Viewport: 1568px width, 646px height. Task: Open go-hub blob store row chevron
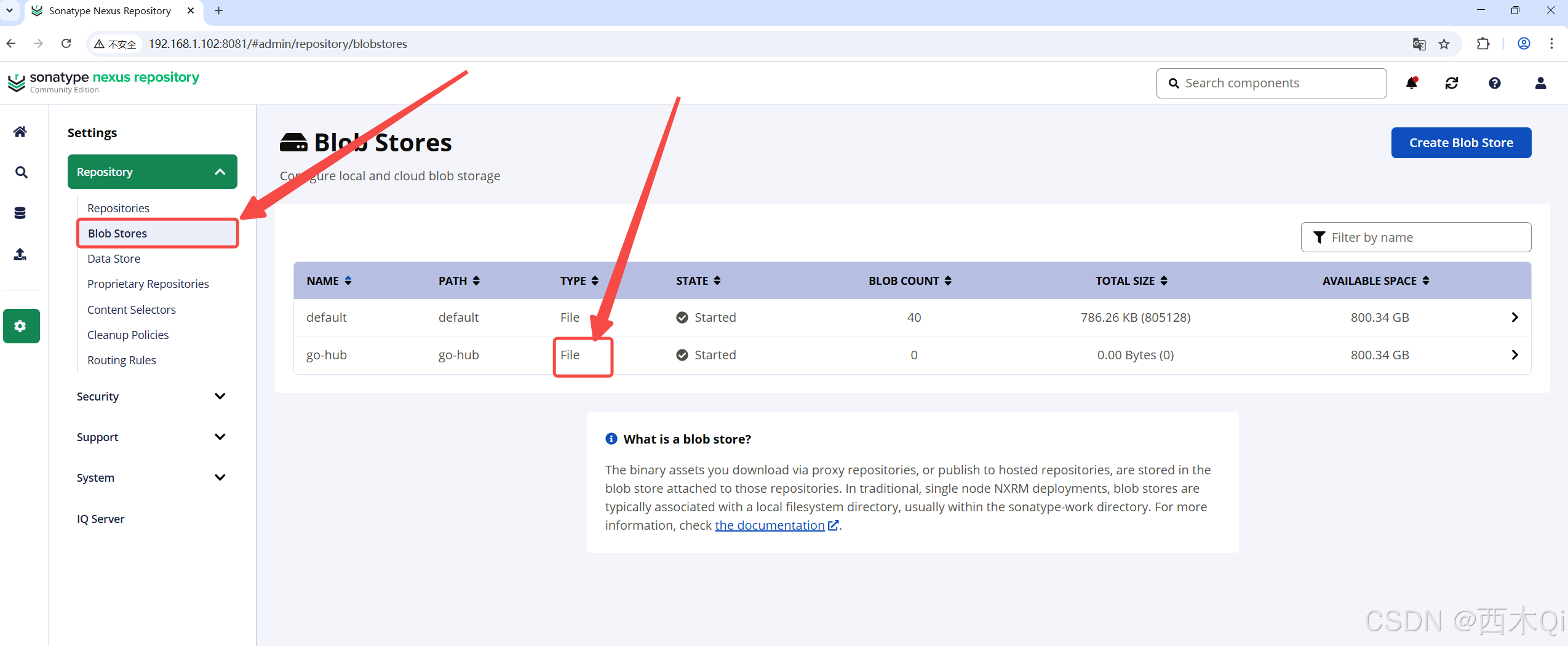click(x=1514, y=355)
